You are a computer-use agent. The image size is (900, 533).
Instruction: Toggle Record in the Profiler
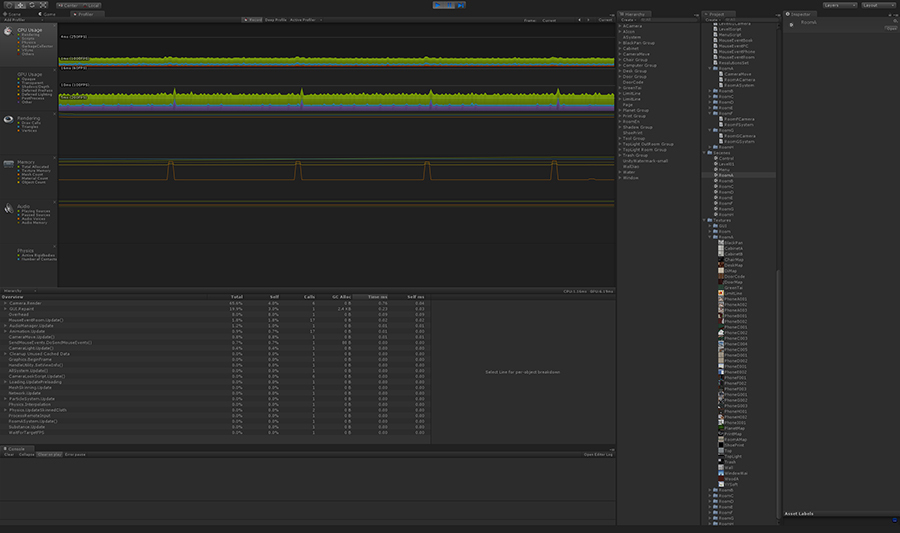(x=252, y=20)
